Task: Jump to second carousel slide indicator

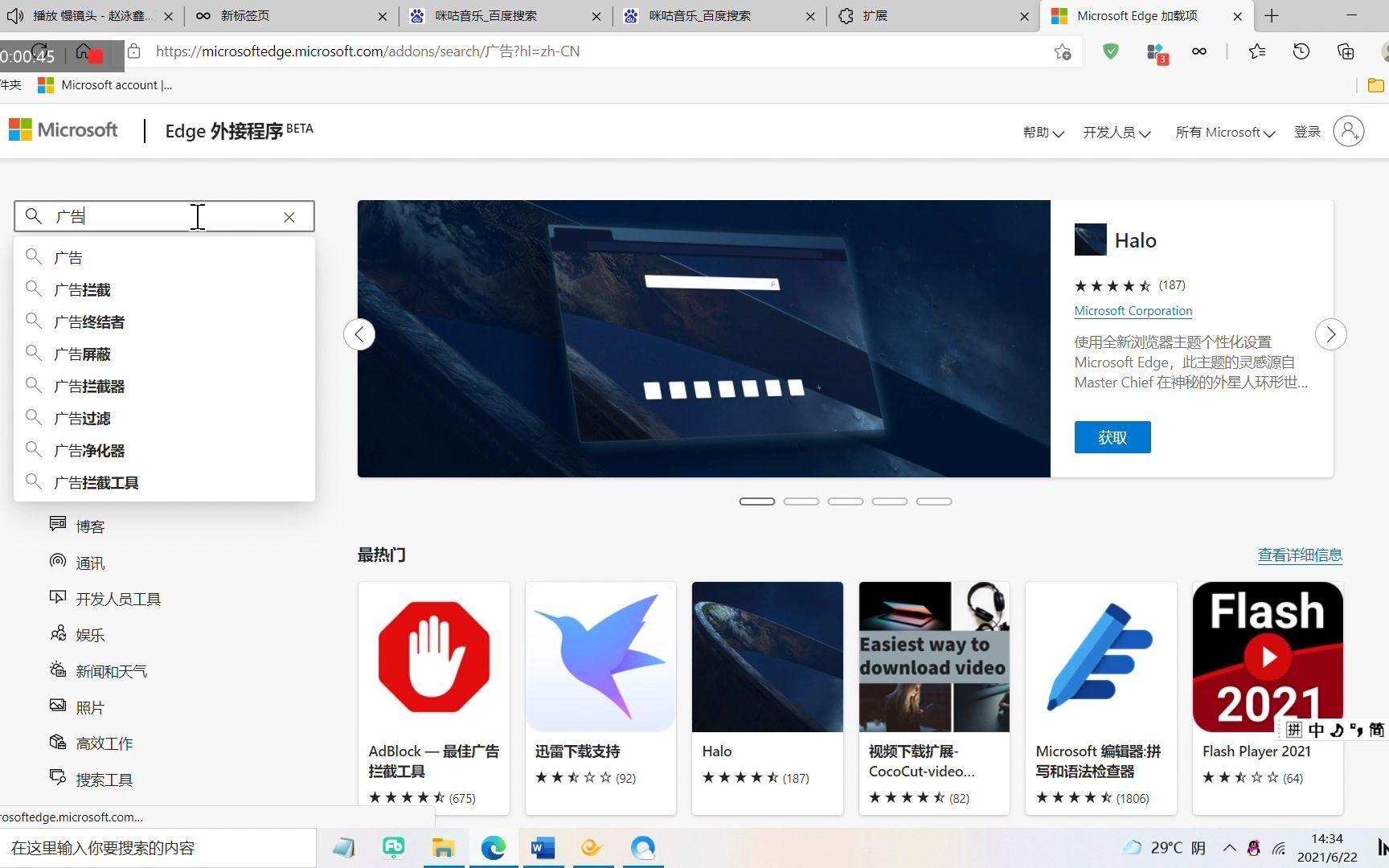Action: tap(801, 502)
